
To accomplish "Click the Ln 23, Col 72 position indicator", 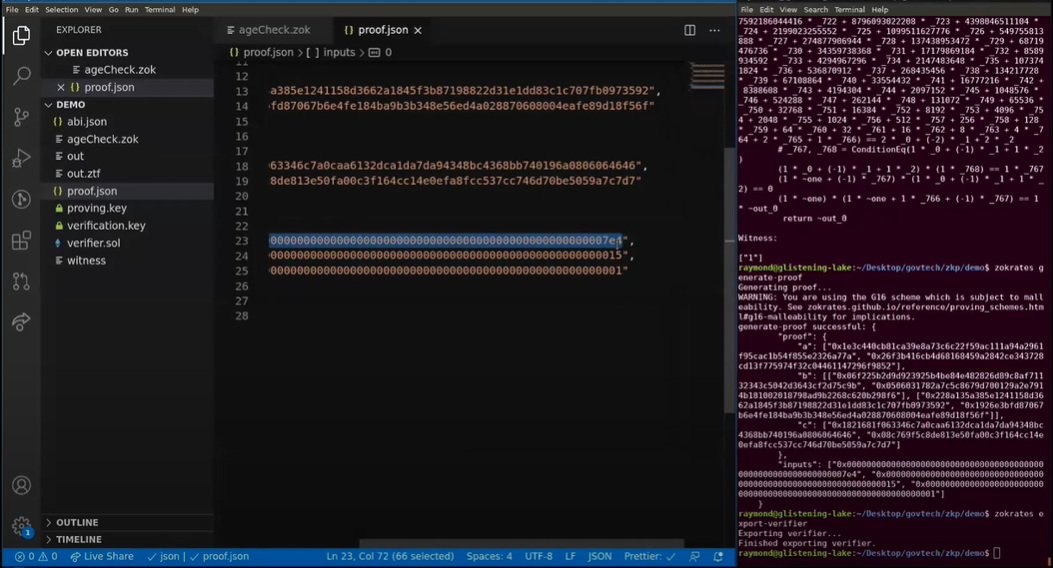I will pyautogui.click(x=390, y=557).
